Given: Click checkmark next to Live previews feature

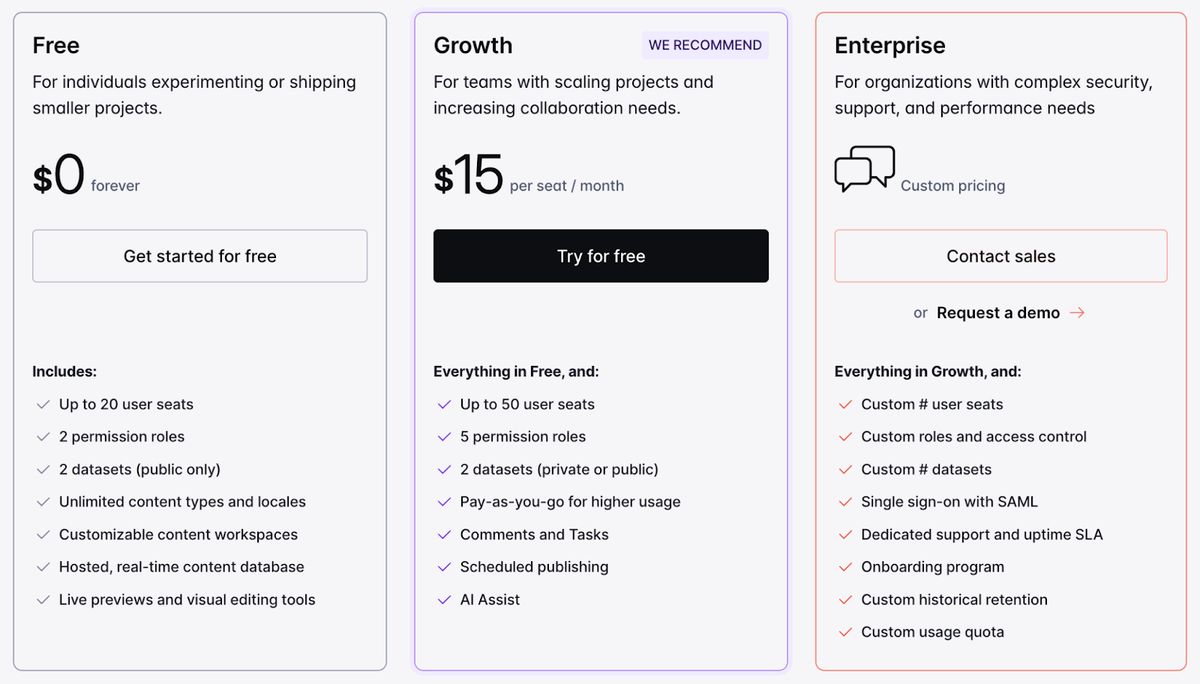Looking at the screenshot, I should click(43, 600).
